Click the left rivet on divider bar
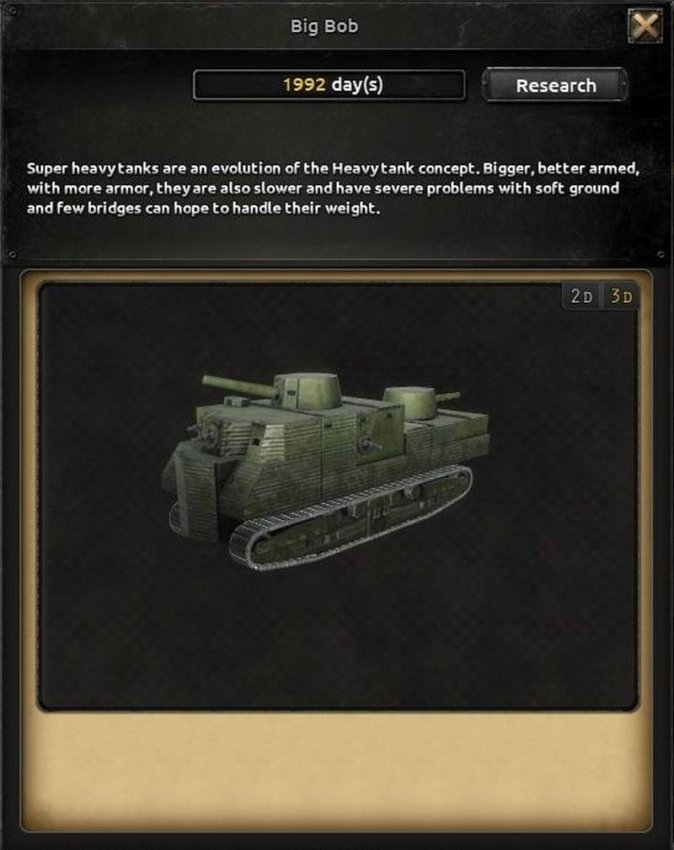 12,254
